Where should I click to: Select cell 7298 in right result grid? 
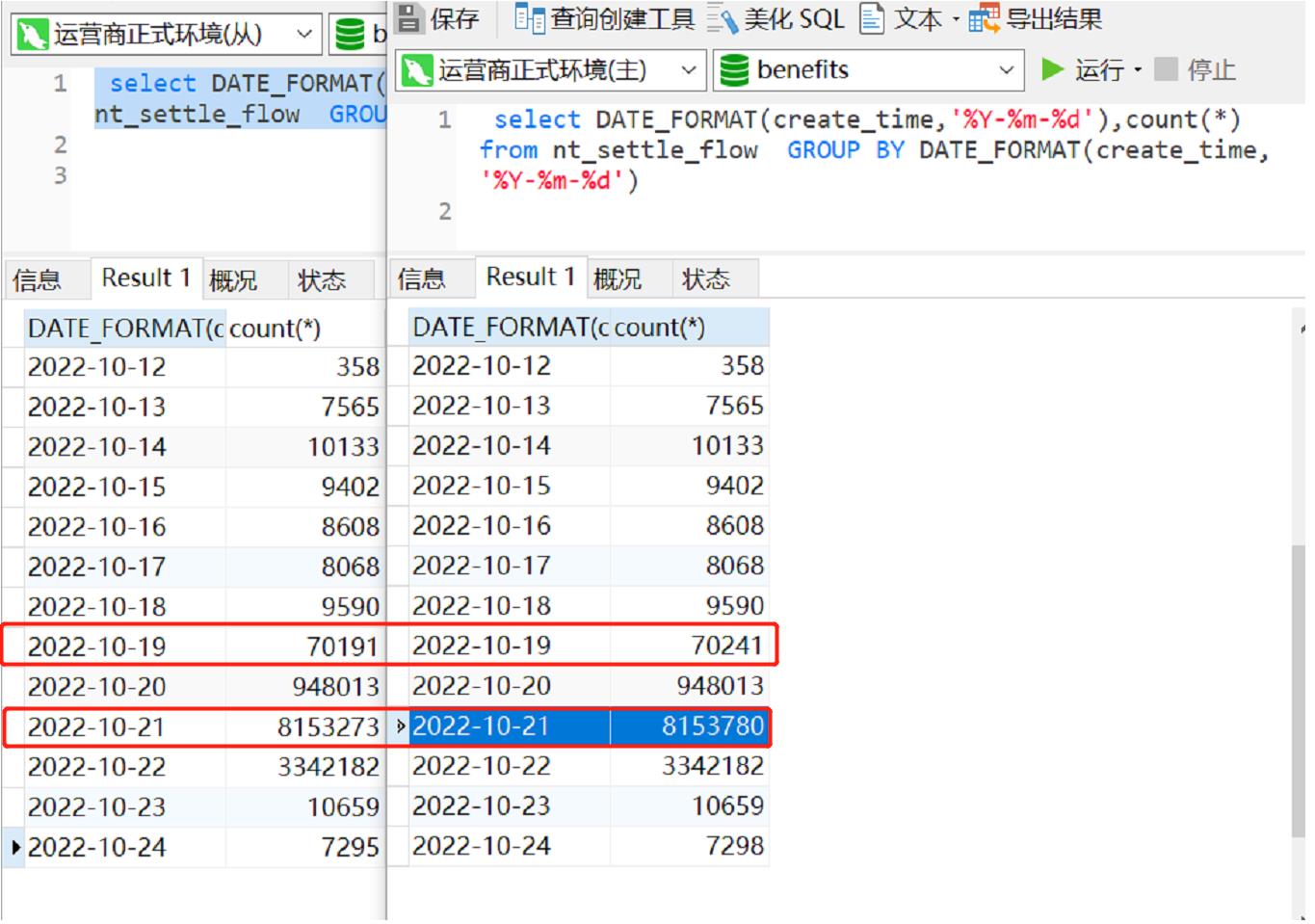point(690,846)
